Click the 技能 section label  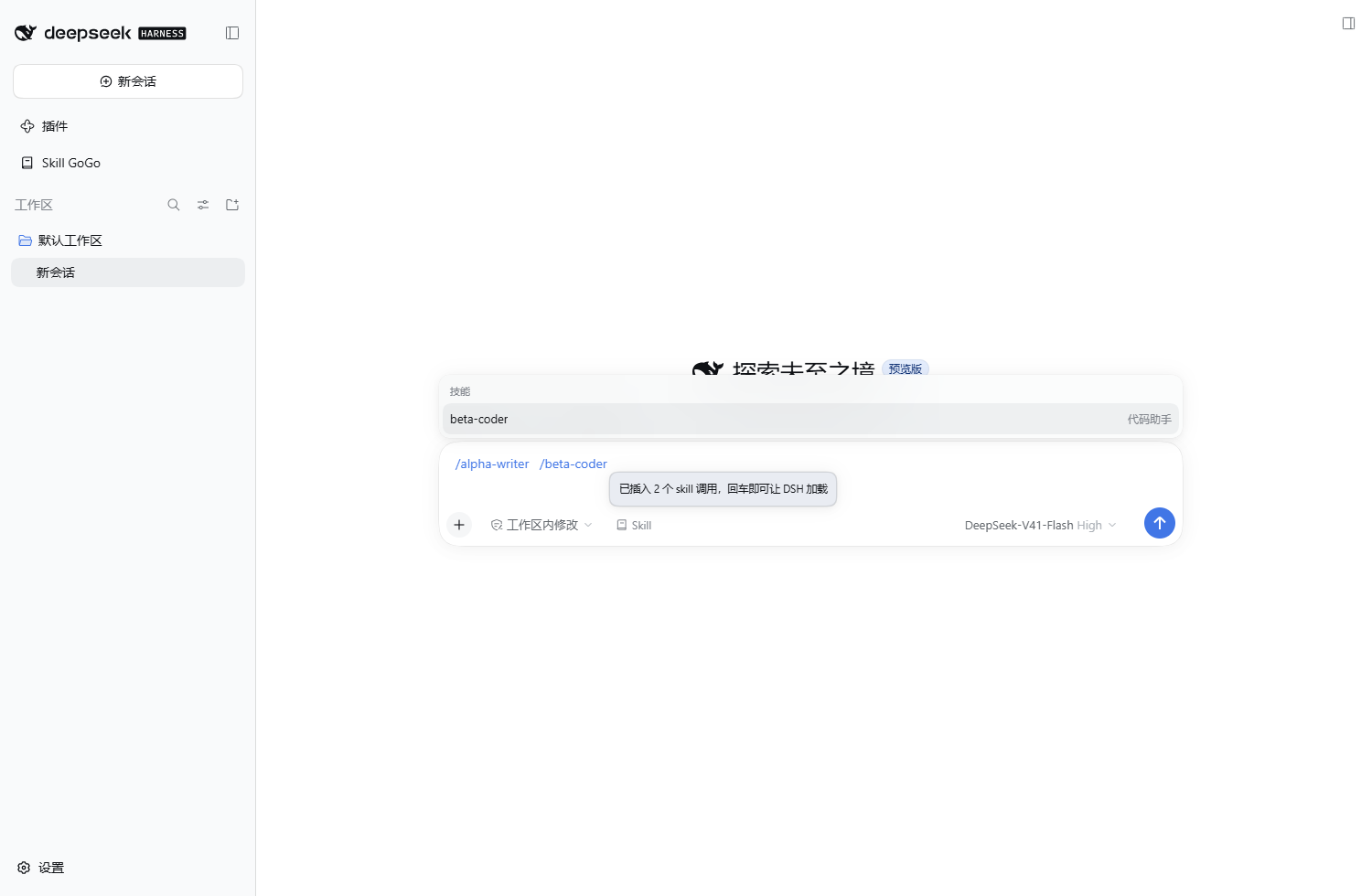460,391
